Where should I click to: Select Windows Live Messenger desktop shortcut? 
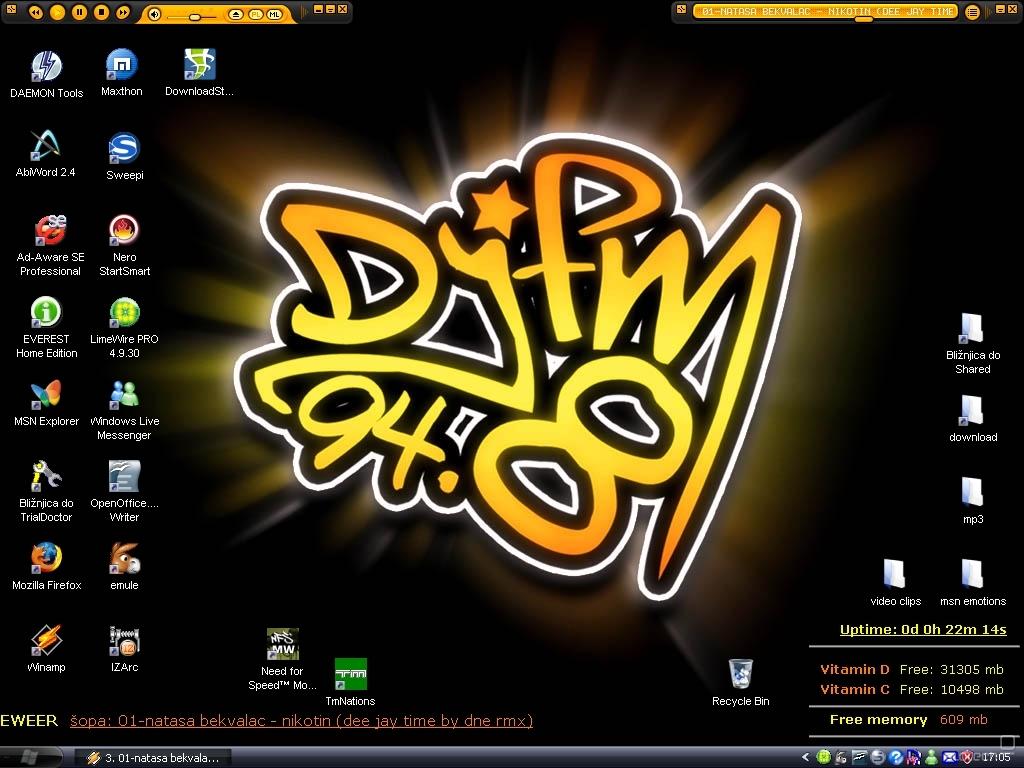tap(124, 410)
